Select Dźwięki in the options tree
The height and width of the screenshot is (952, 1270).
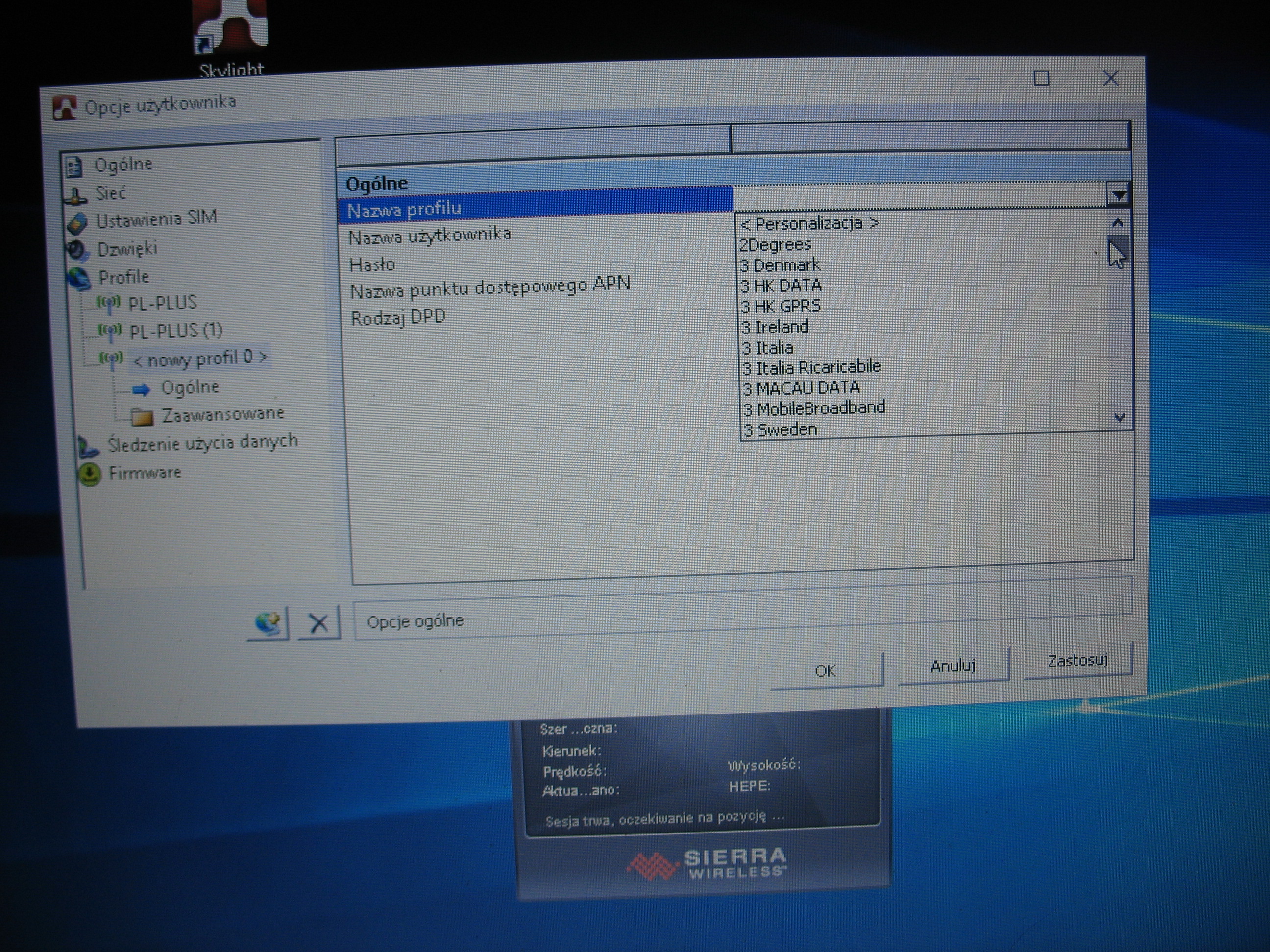click(x=127, y=250)
